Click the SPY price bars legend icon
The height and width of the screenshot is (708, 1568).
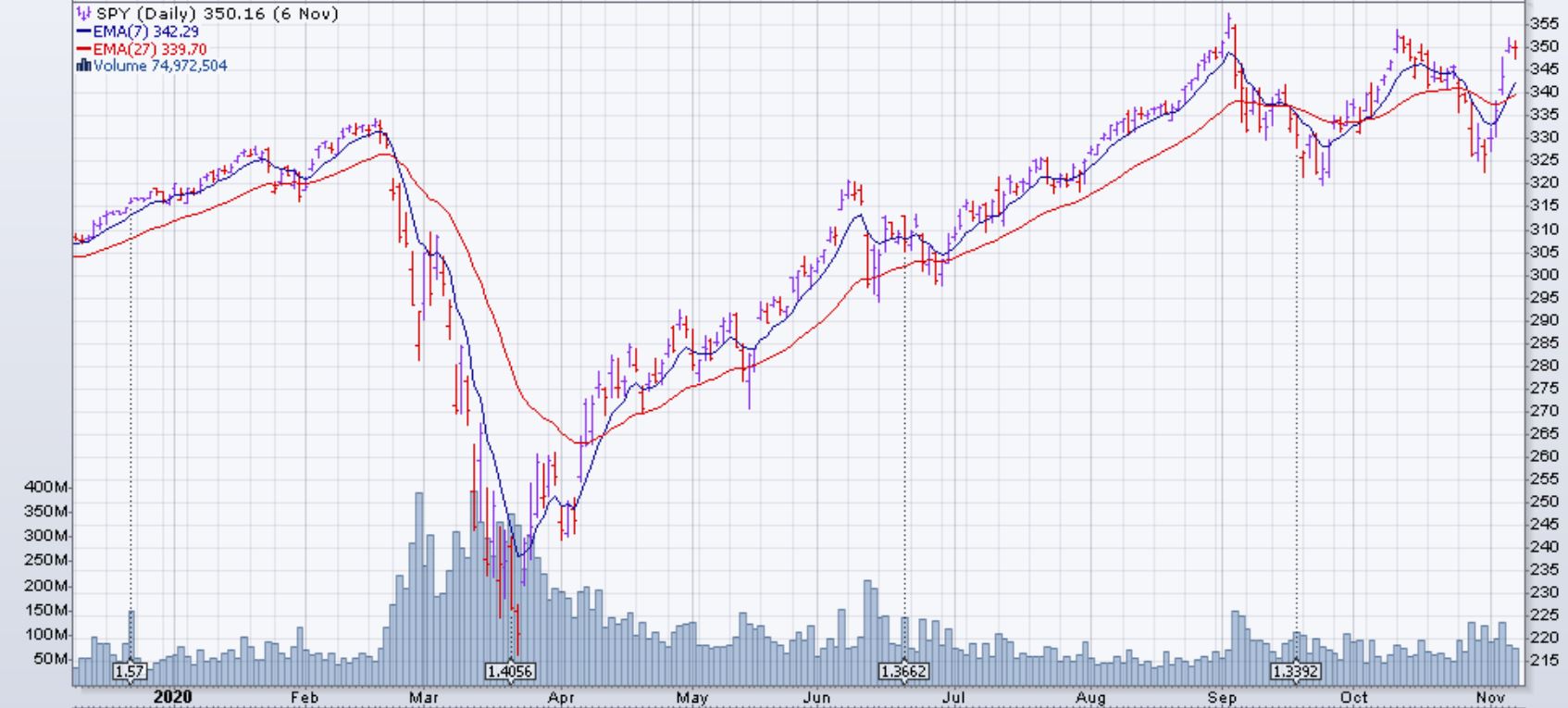(x=83, y=14)
